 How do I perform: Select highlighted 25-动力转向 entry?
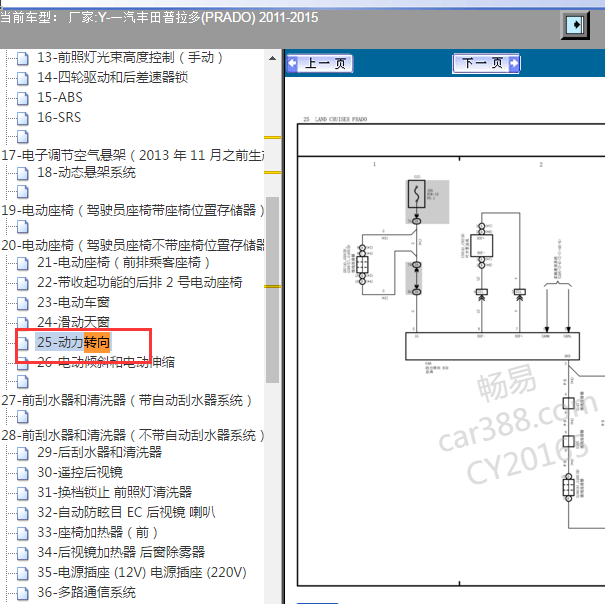coord(73,342)
